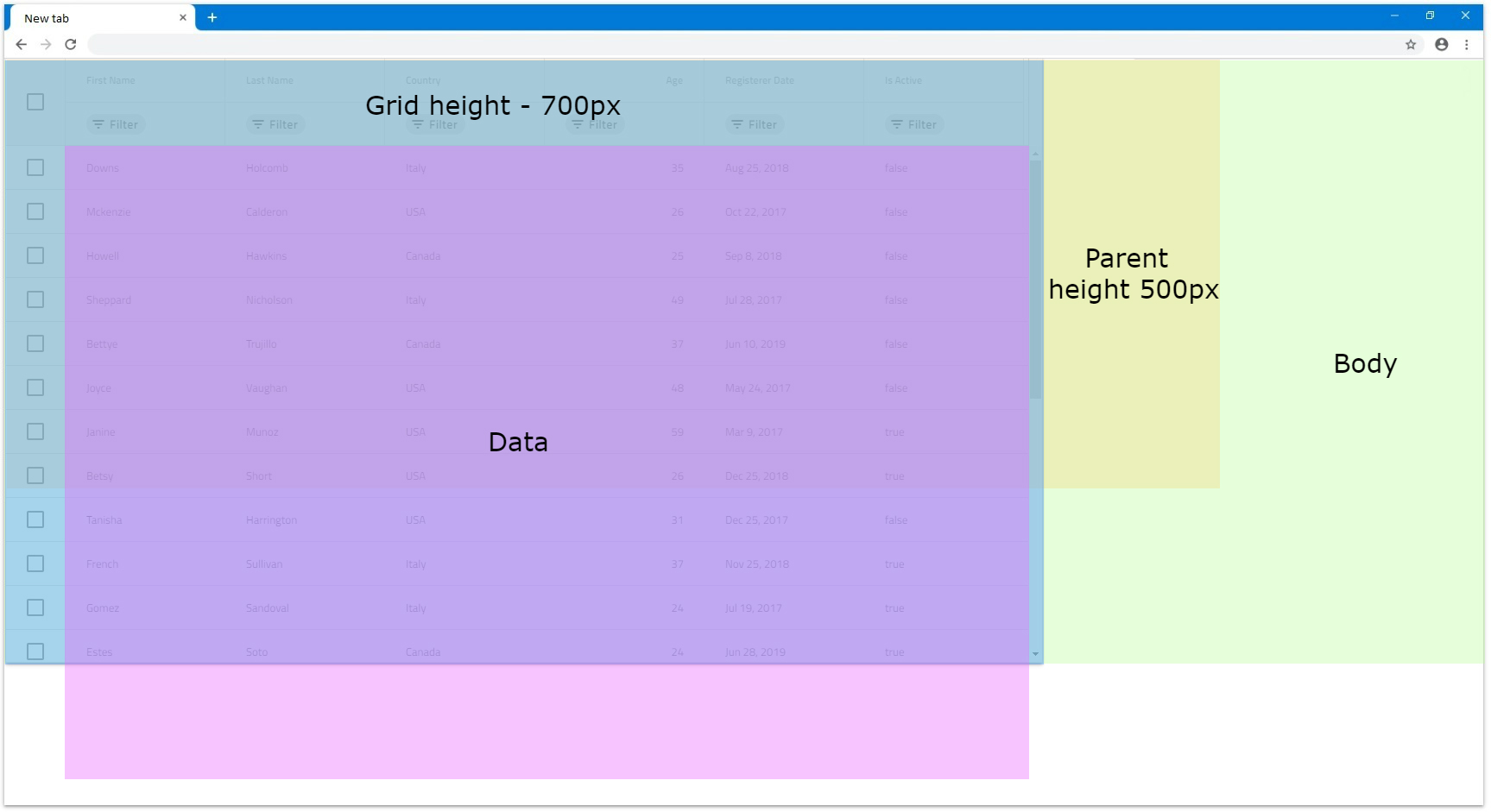
Task: Open the First Name column filter
Action: click(x=115, y=124)
